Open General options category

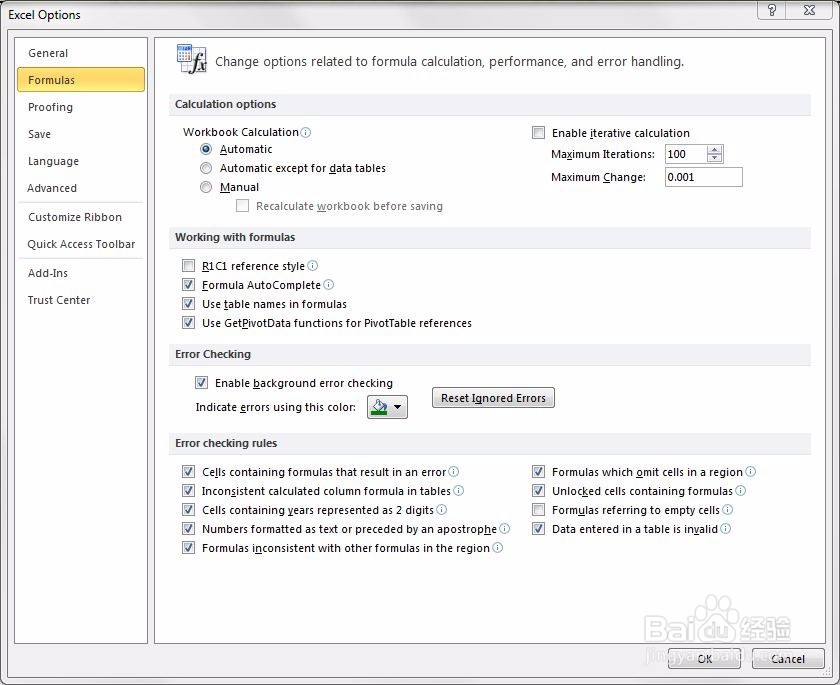pyautogui.click(x=81, y=53)
